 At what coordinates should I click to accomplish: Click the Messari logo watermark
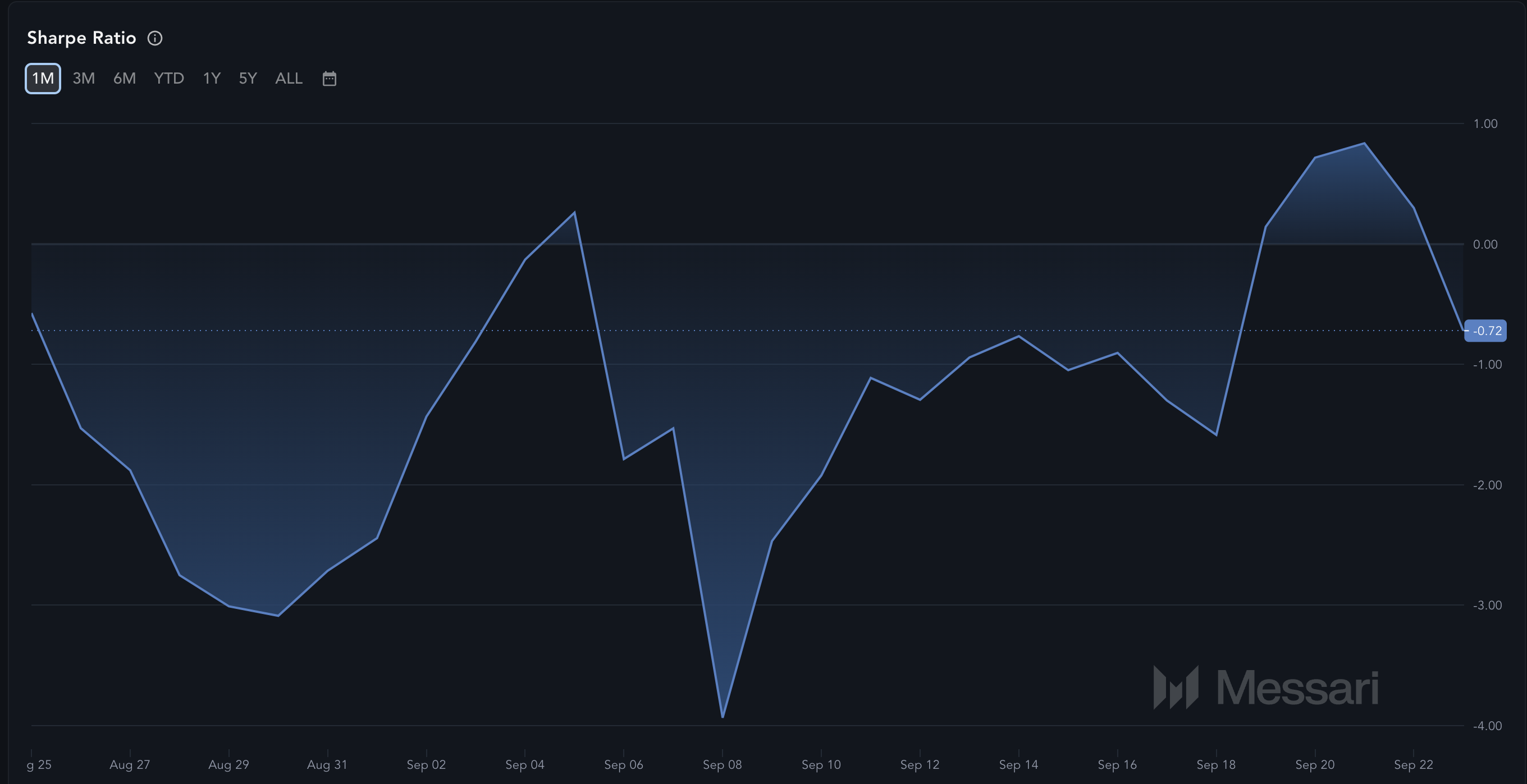click(x=1265, y=687)
